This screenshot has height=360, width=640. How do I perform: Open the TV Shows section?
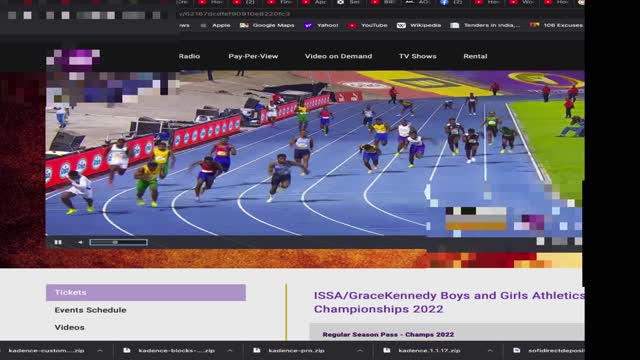(418, 56)
